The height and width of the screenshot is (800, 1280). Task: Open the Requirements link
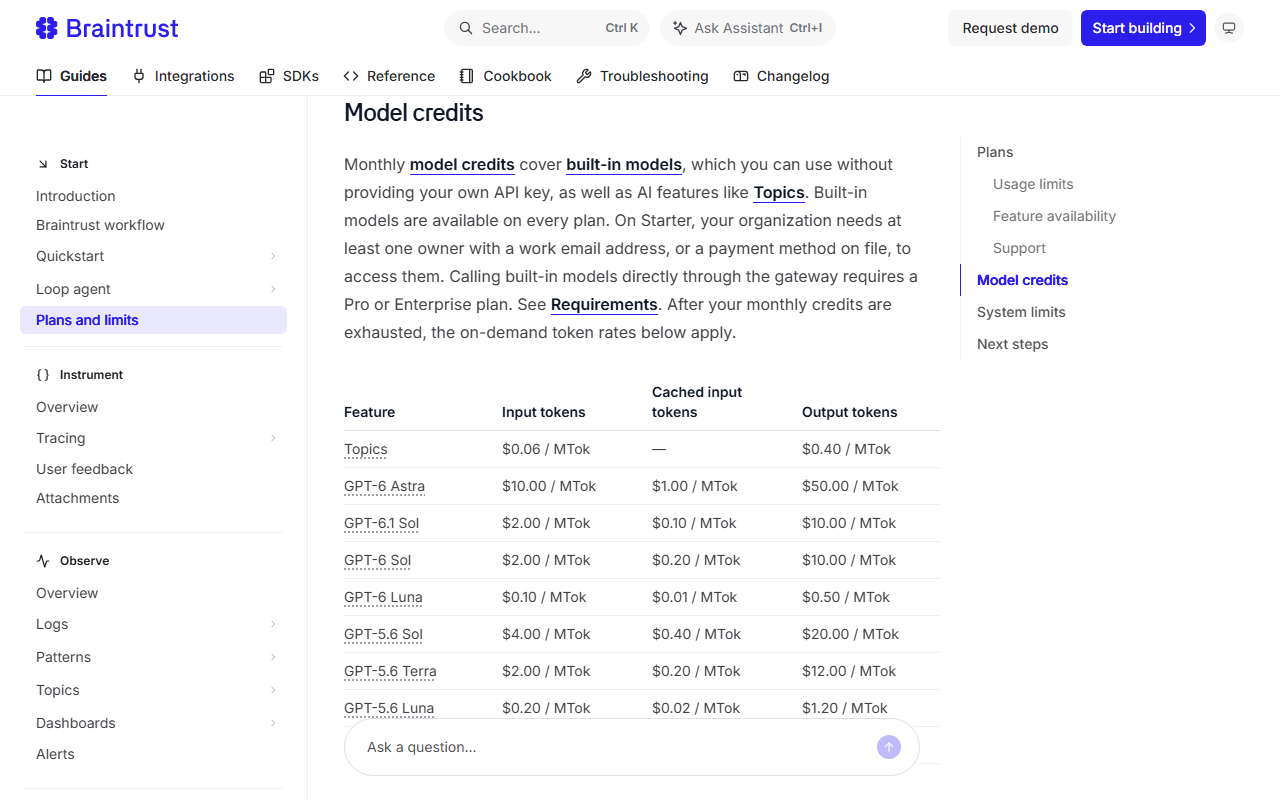pyautogui.click(x=604, y=304)
